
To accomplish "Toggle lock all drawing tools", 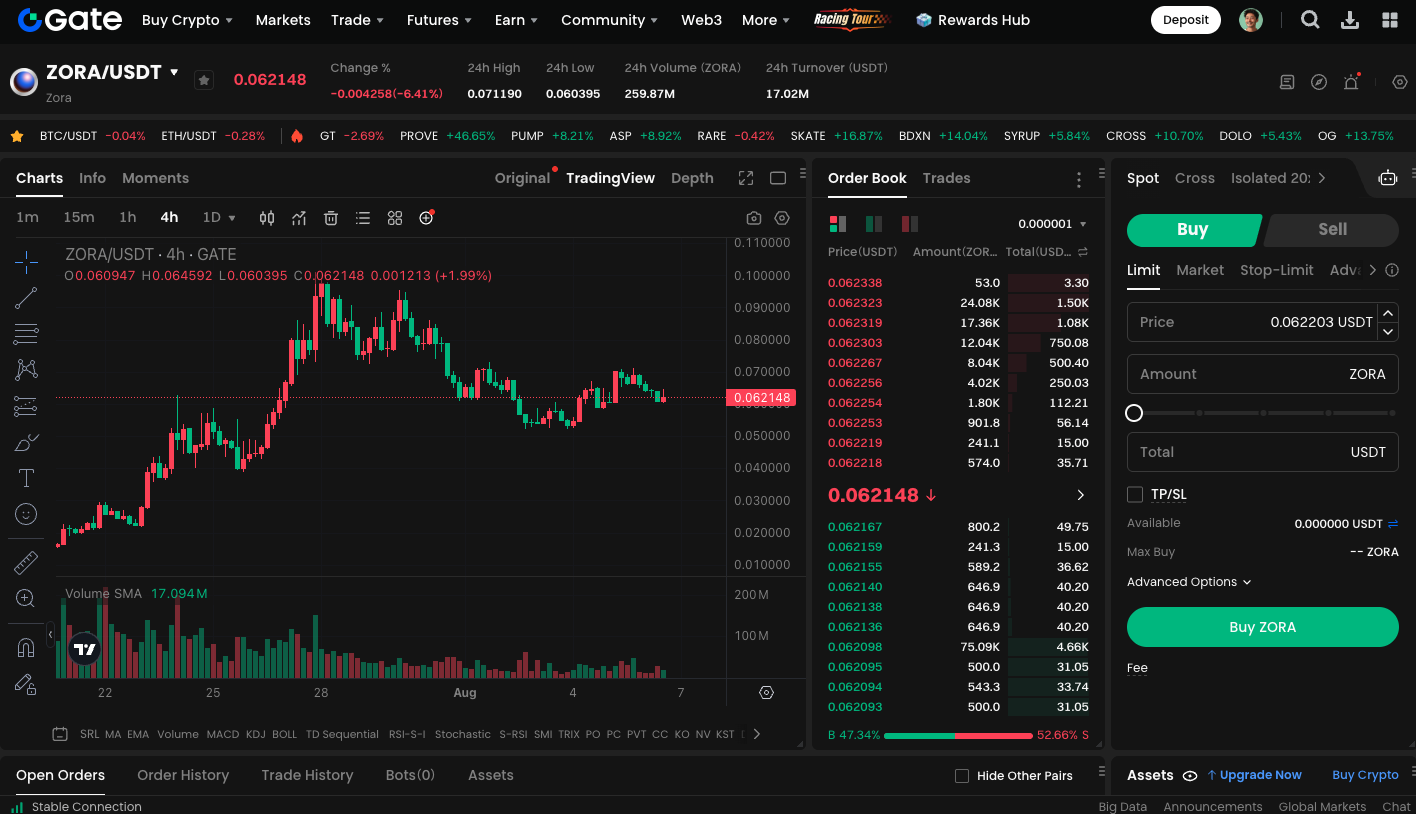I will point(26,684).
